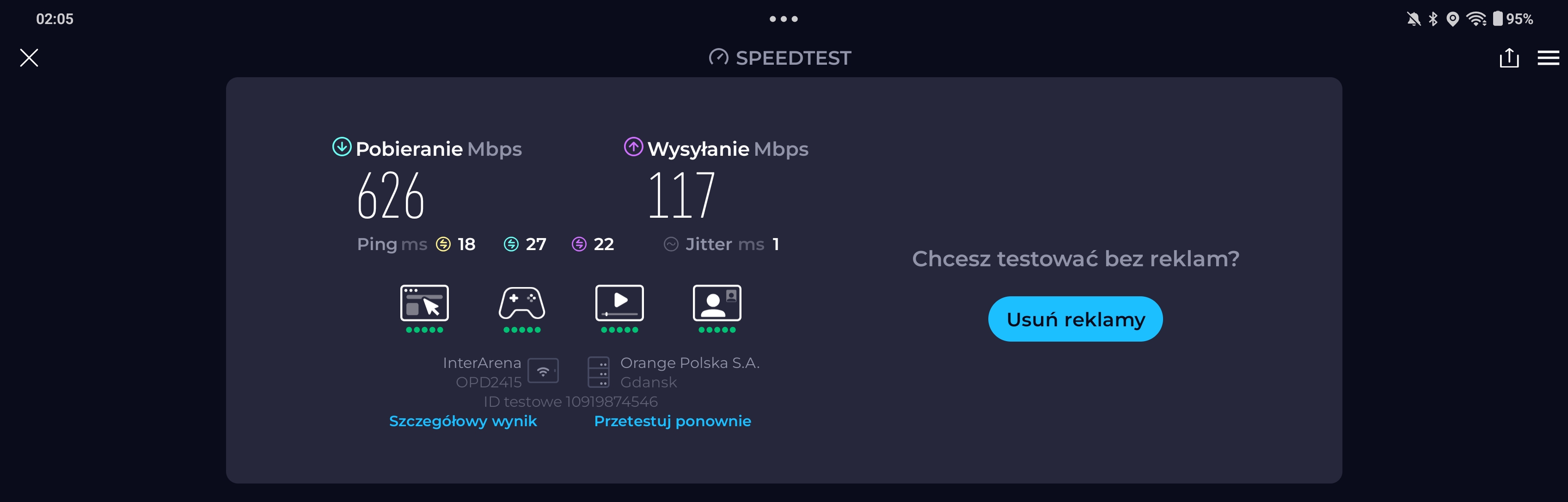Tap the yellow idle ping icon
The image size is (1568, 502).
(x=443, y=244)
